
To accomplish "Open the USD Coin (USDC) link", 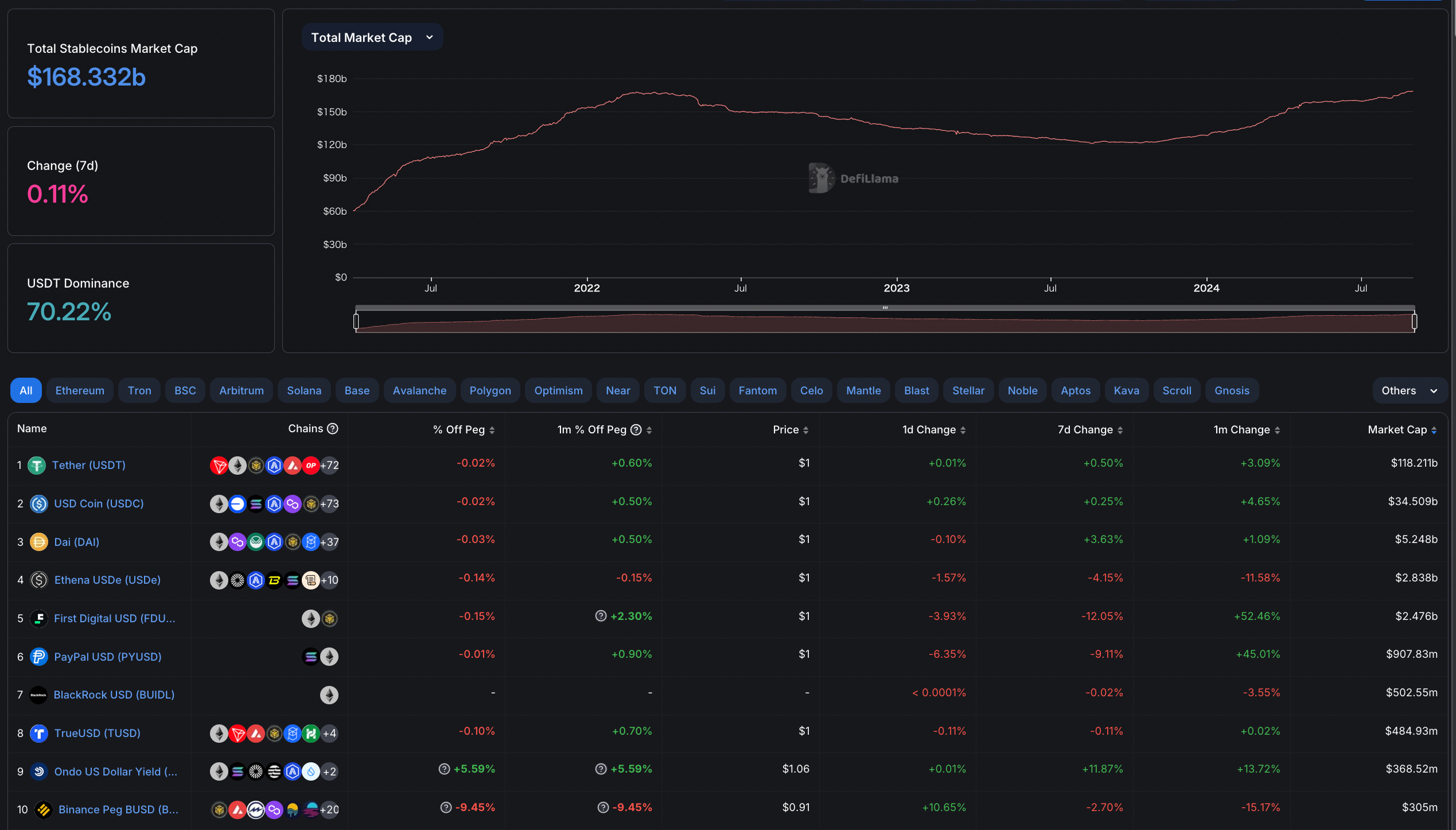I will [99, 503].
